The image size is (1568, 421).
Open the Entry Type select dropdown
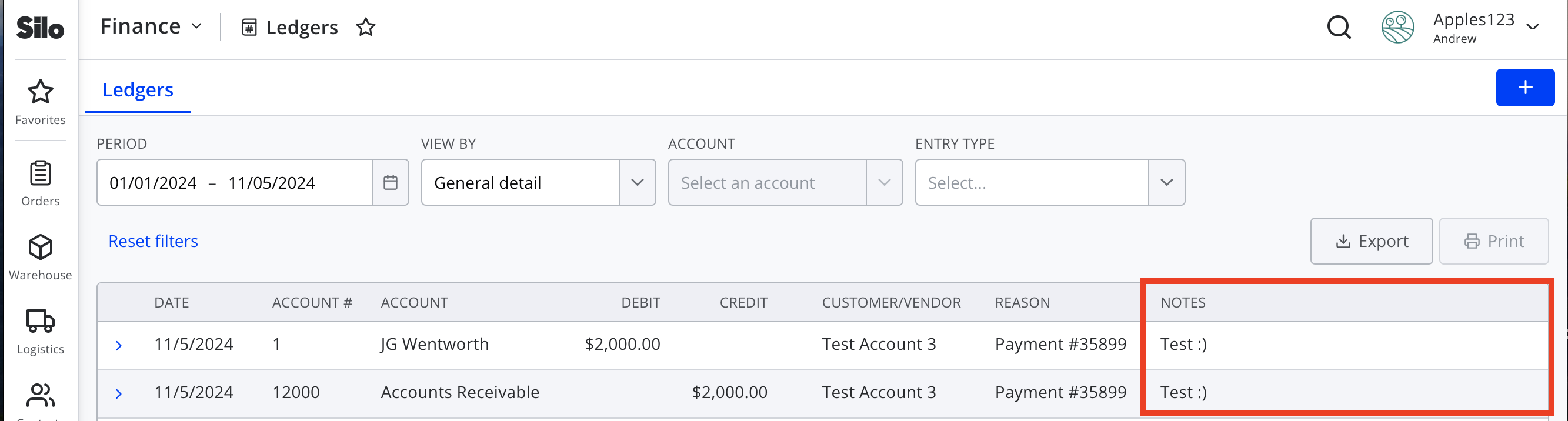(x=1050, y=182)
